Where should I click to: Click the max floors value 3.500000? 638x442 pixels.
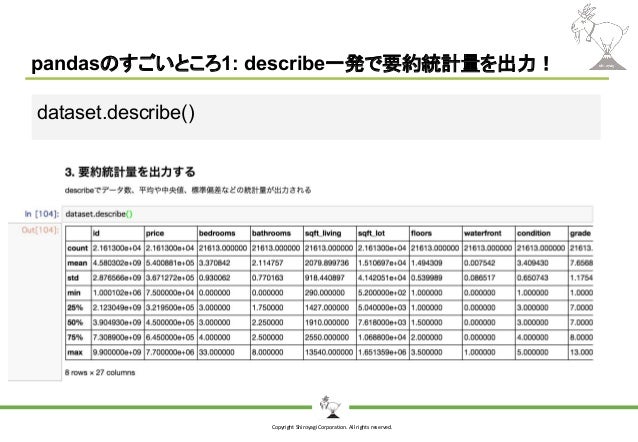(426, 352)
